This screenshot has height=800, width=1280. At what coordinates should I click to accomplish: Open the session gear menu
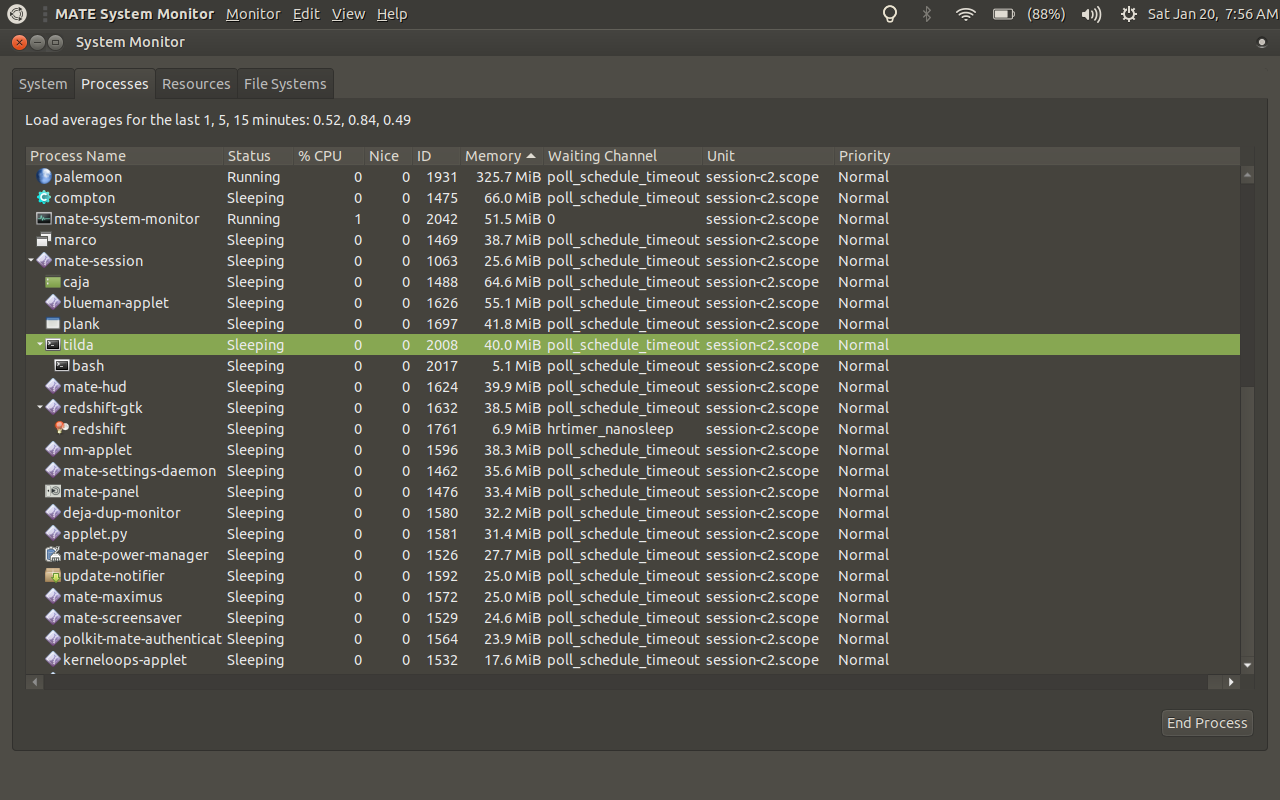pyautogui.click(x=1129, y=14)
